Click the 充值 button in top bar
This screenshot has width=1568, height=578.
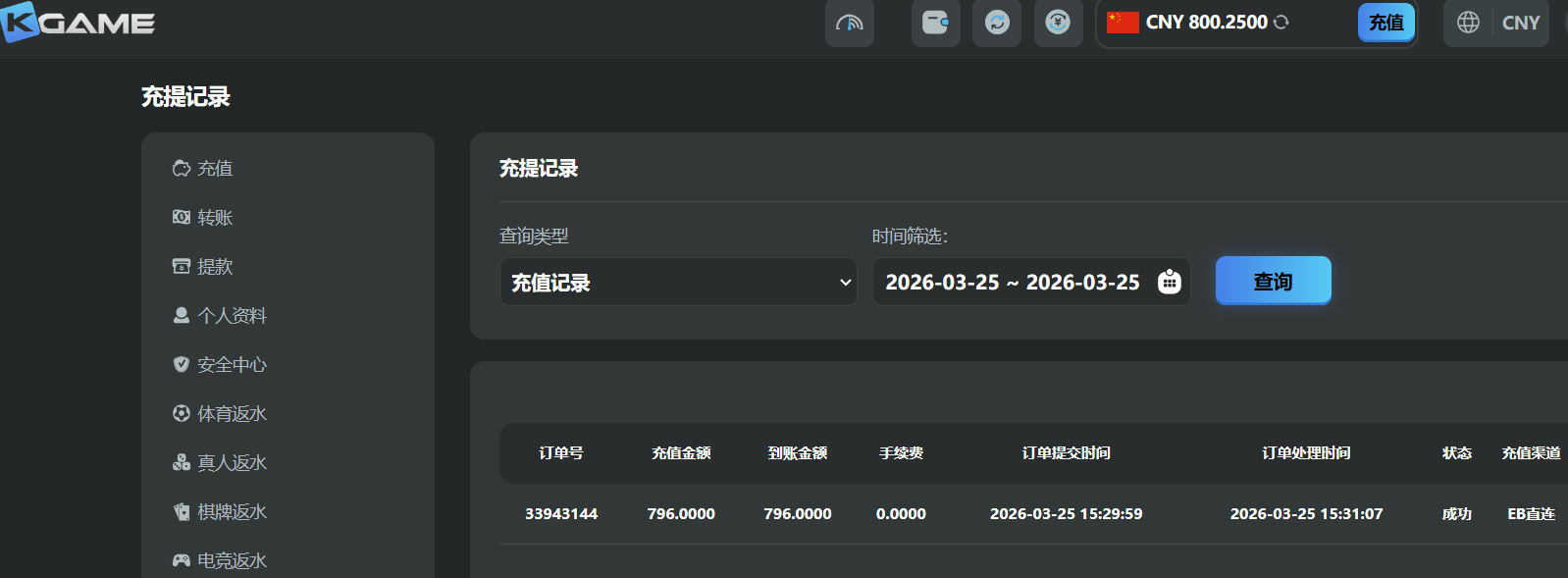click(1385, 23)
